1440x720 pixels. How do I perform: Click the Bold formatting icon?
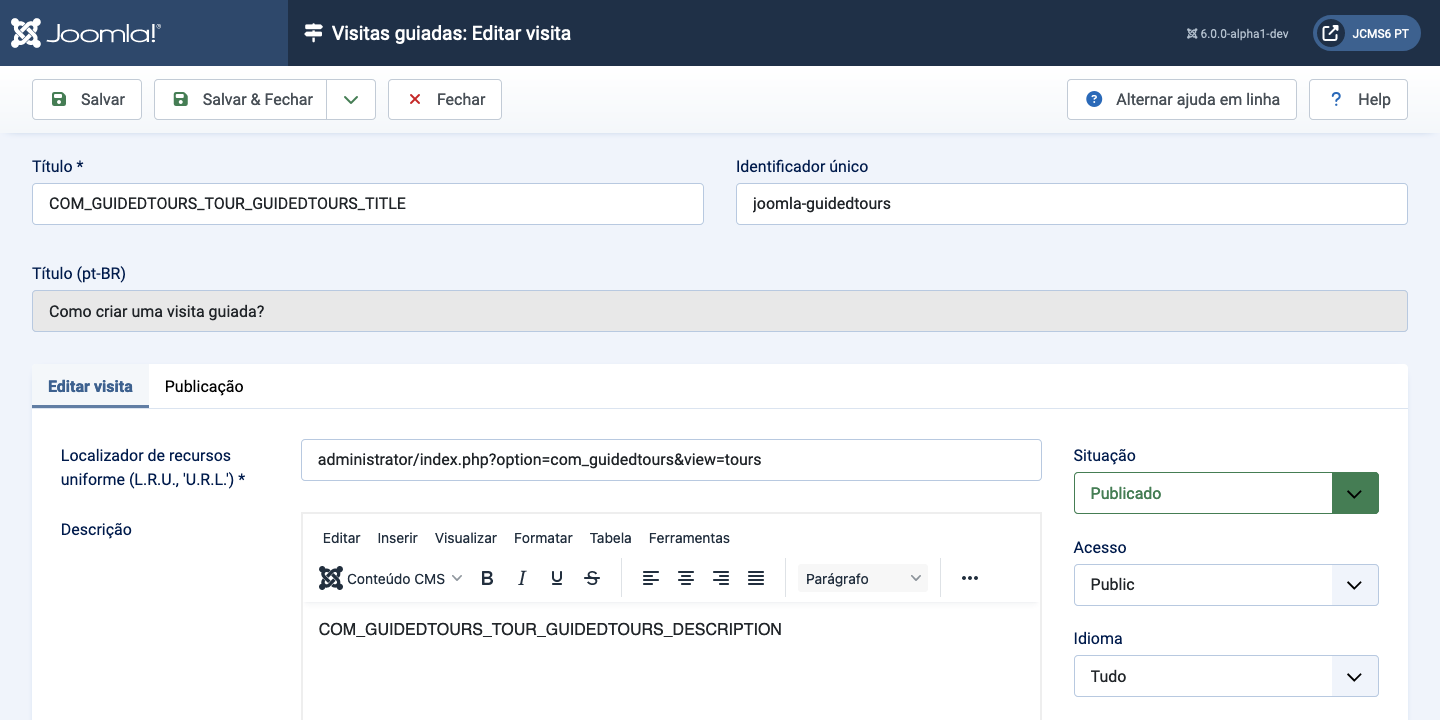487,578
